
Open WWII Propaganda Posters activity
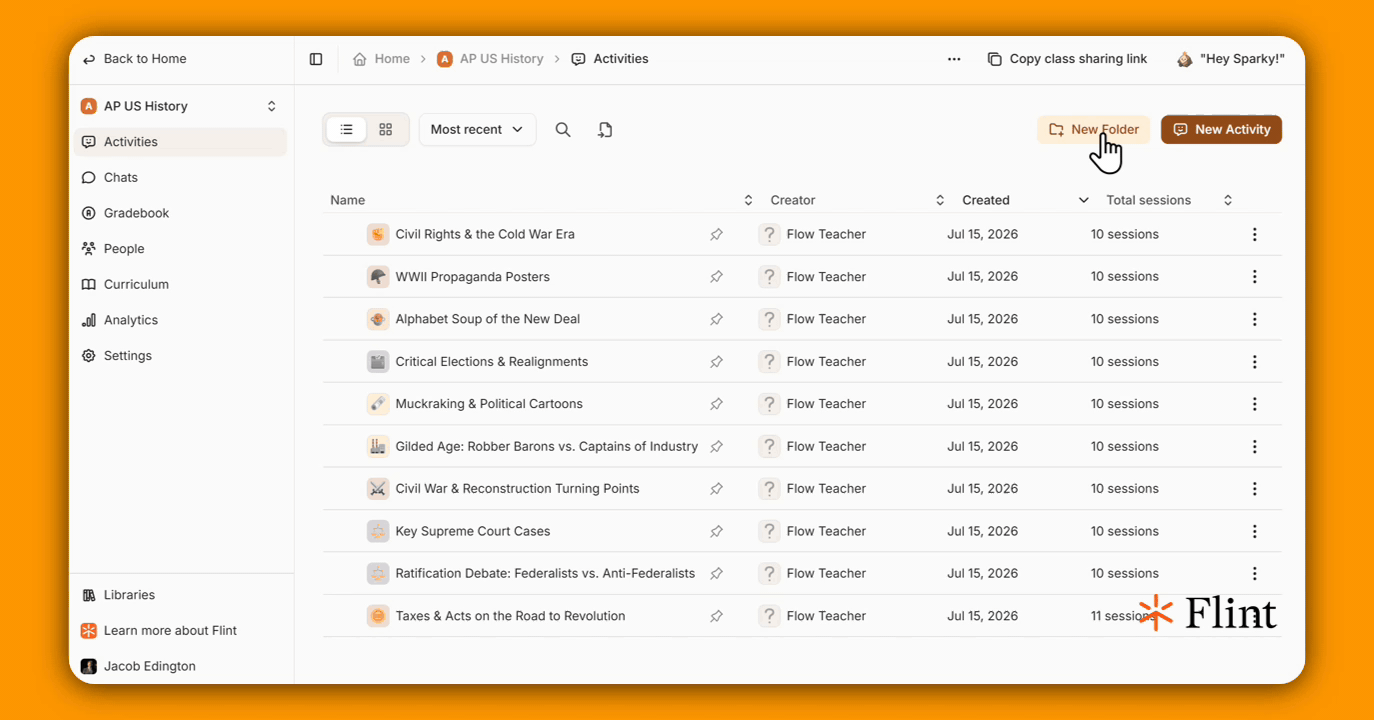[472, 277]
